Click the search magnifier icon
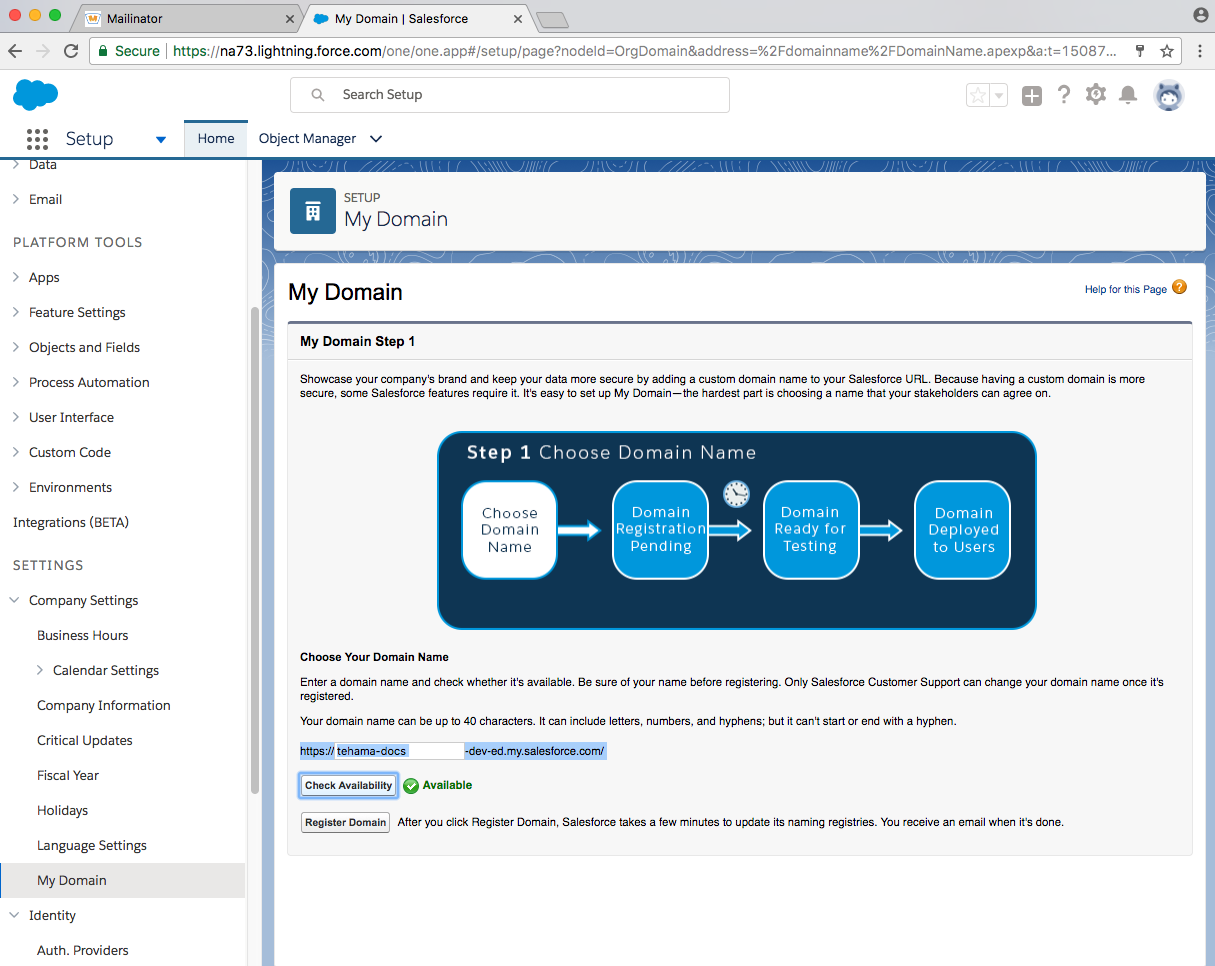Viewport: 1215px width, 966px height. click(x=318, y=95)
